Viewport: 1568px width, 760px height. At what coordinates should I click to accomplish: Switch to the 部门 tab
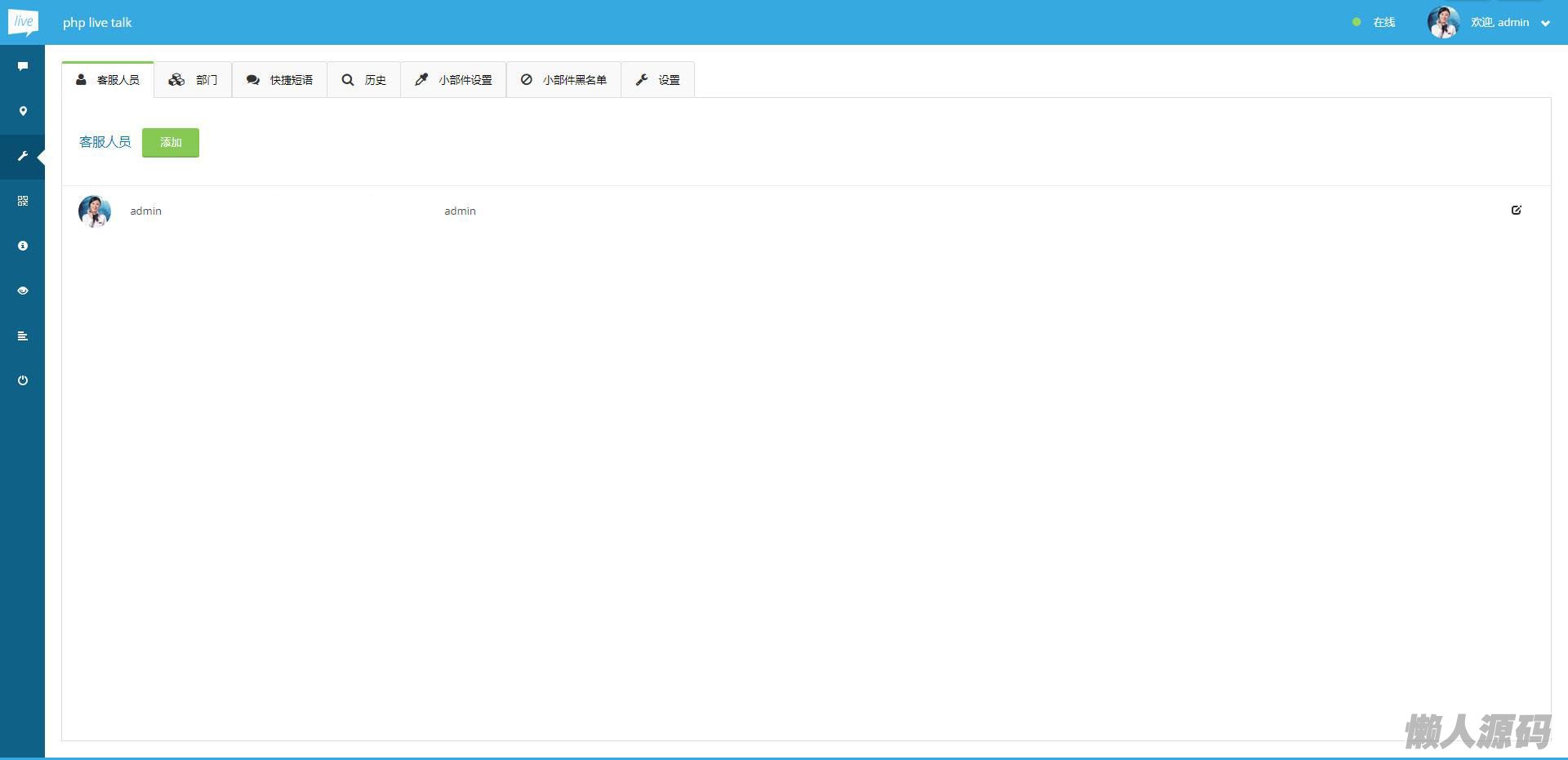193,80
